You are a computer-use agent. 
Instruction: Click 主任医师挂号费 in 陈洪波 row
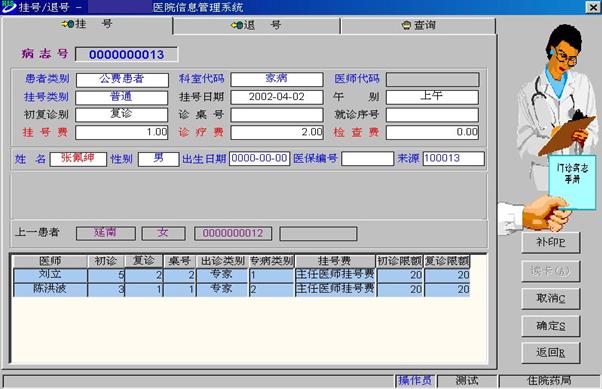[335, 289]
